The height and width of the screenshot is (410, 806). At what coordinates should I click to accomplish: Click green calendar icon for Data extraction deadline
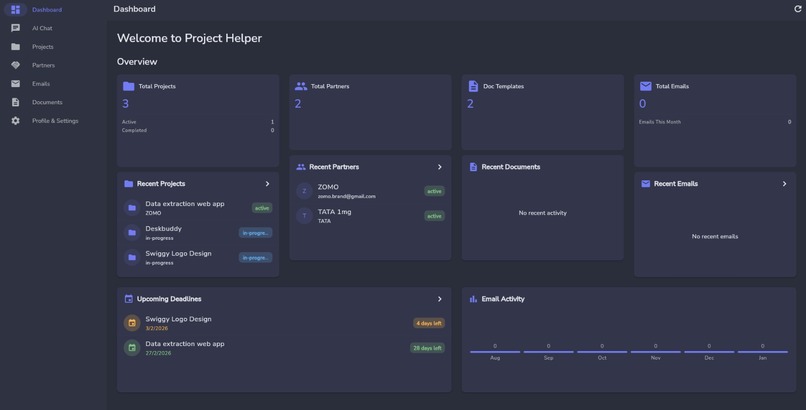click(132, 348)
